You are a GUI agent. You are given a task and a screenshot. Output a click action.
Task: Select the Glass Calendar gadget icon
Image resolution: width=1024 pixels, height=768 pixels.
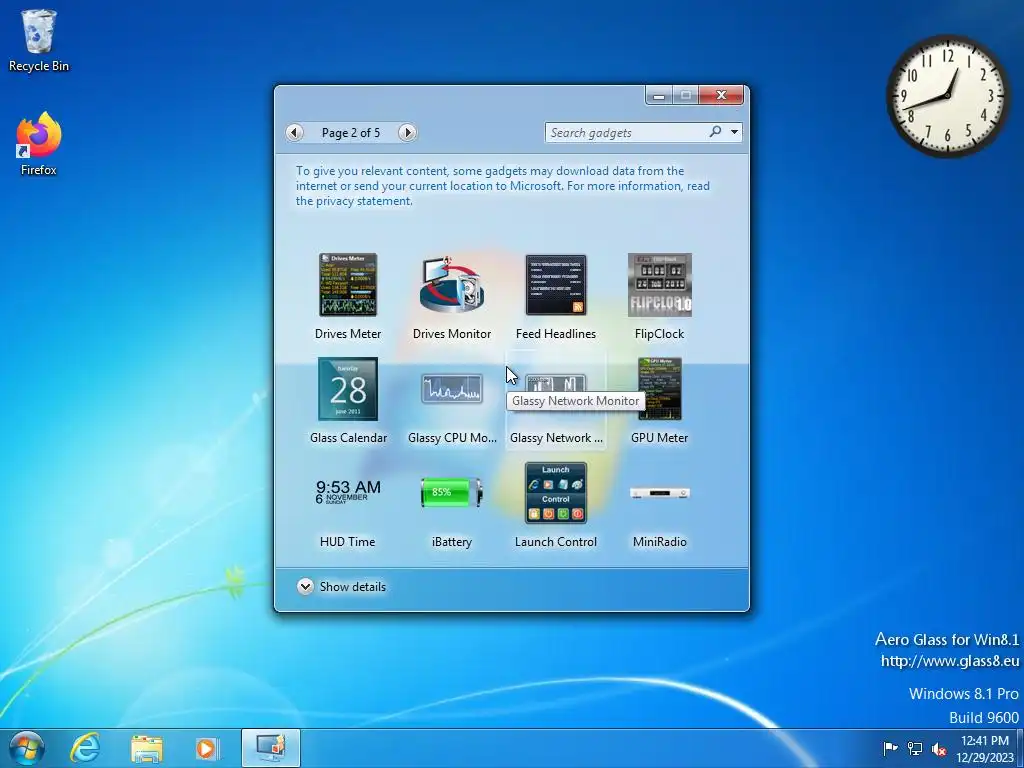(347, 389)
